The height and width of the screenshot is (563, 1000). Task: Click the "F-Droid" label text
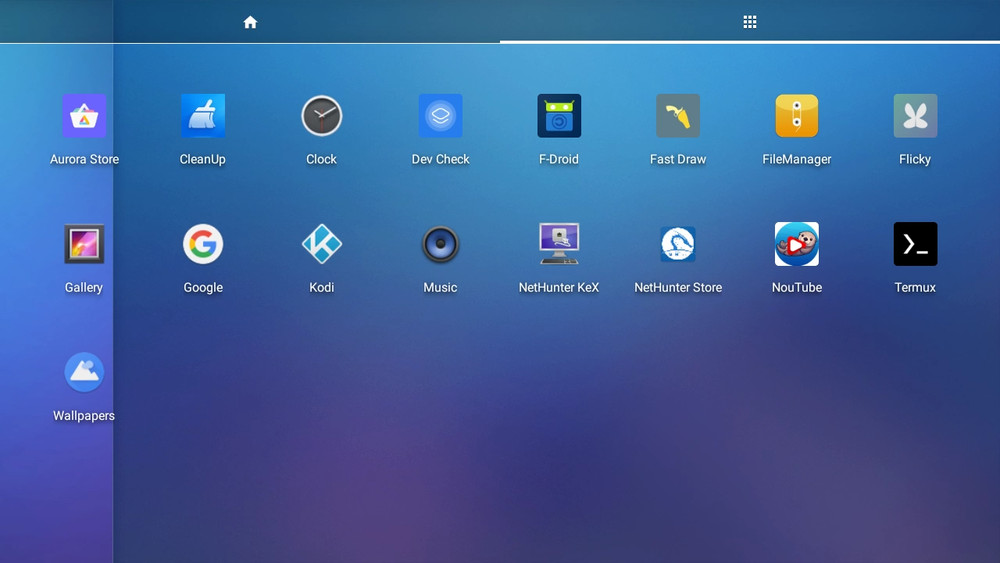(559, 159)
